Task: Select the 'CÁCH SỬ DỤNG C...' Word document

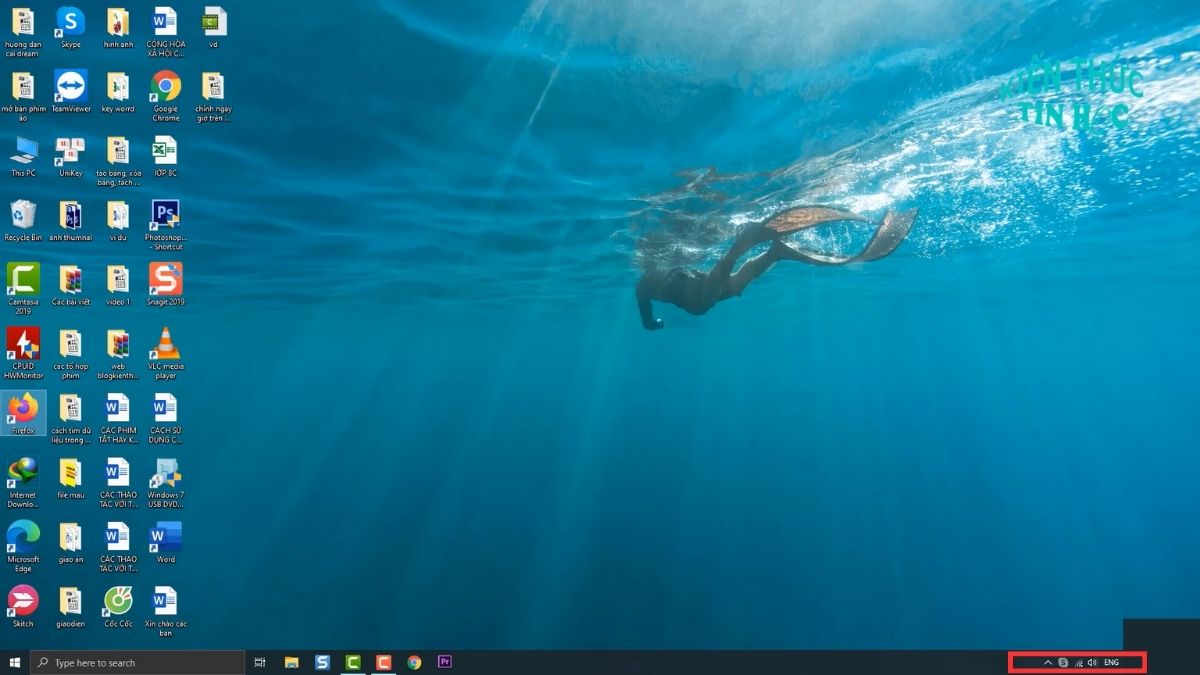Action: pyautogui.click(x=166, y=417)
